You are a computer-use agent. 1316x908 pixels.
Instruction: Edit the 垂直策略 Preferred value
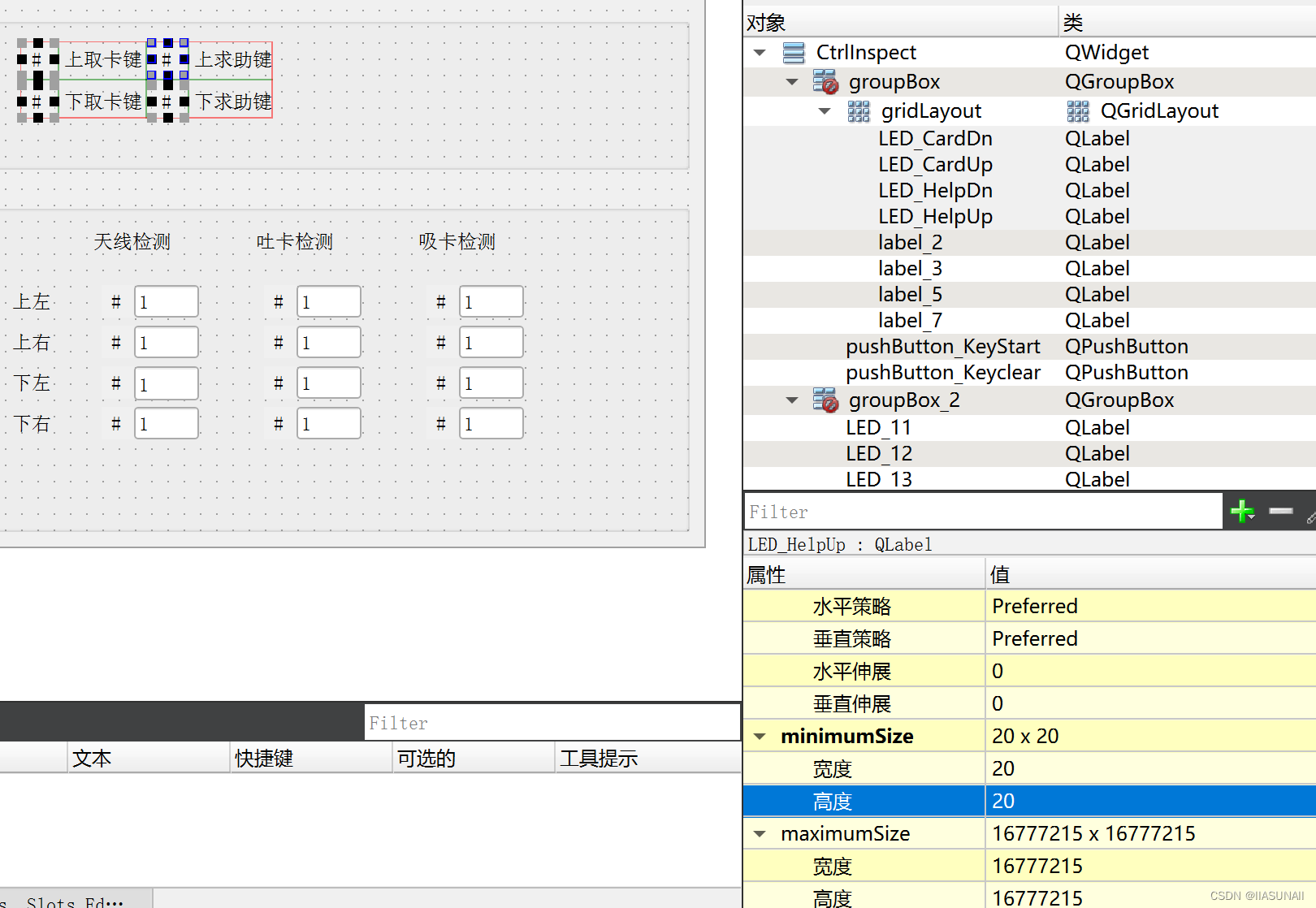click(1151, 639)
